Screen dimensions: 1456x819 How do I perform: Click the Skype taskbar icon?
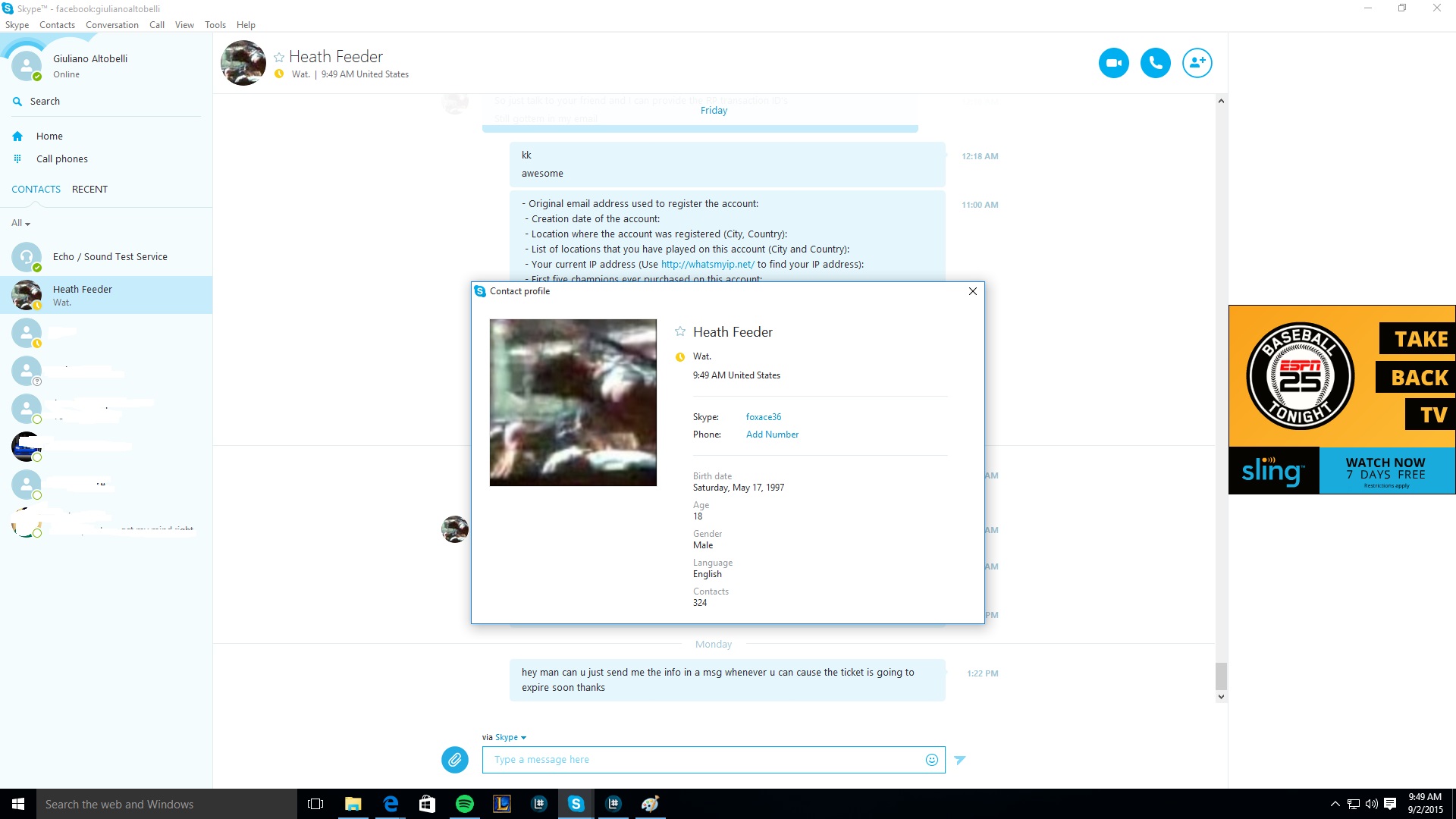pyautogui.click(x=576, y=804)
